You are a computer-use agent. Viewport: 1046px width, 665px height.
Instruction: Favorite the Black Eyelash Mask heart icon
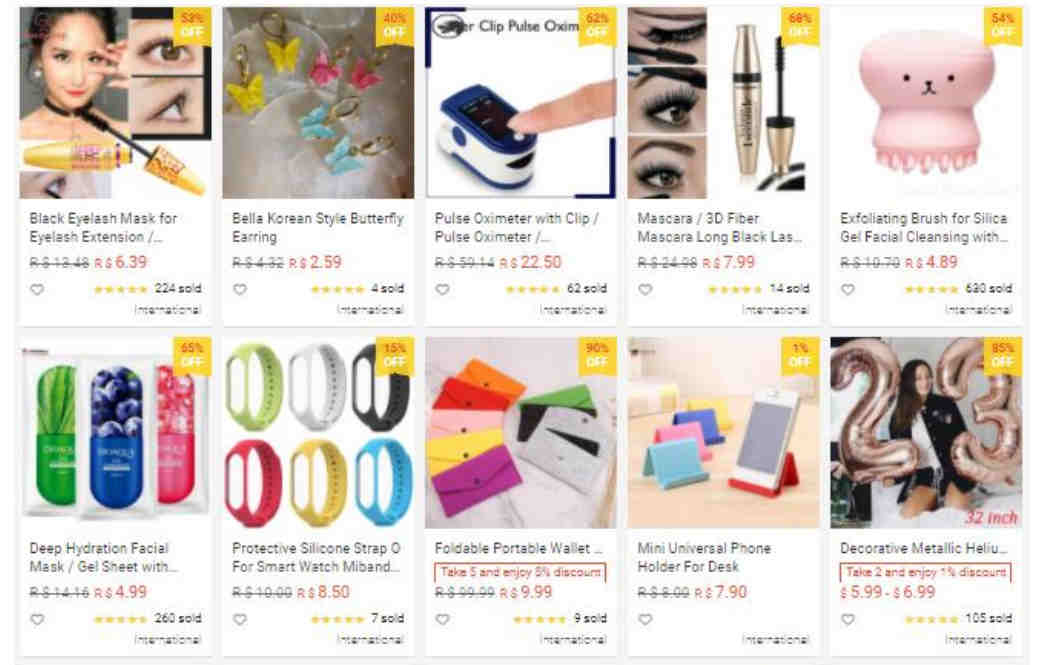(37, 289)
